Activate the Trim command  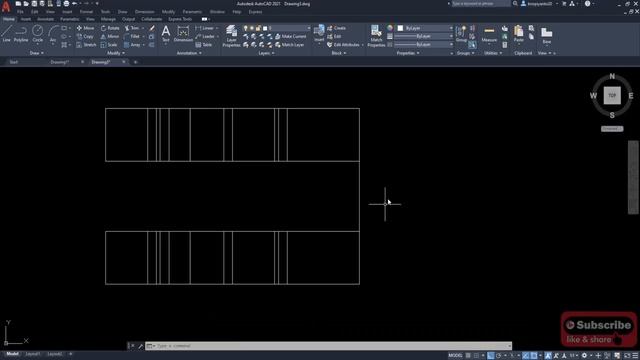[132, 28]
